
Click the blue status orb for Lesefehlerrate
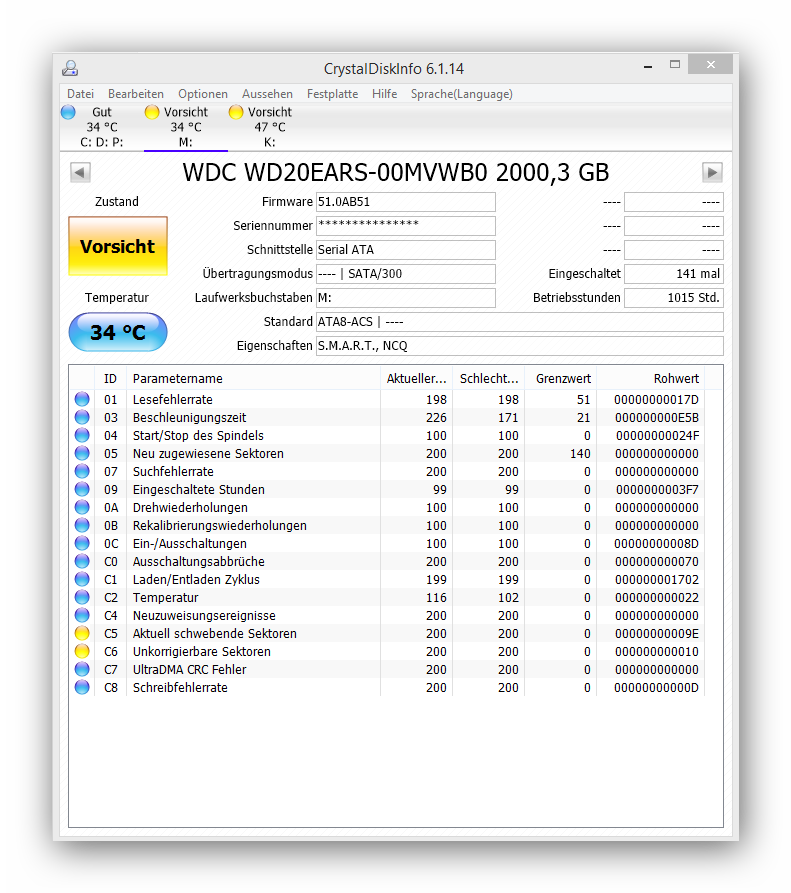(82, 399)
